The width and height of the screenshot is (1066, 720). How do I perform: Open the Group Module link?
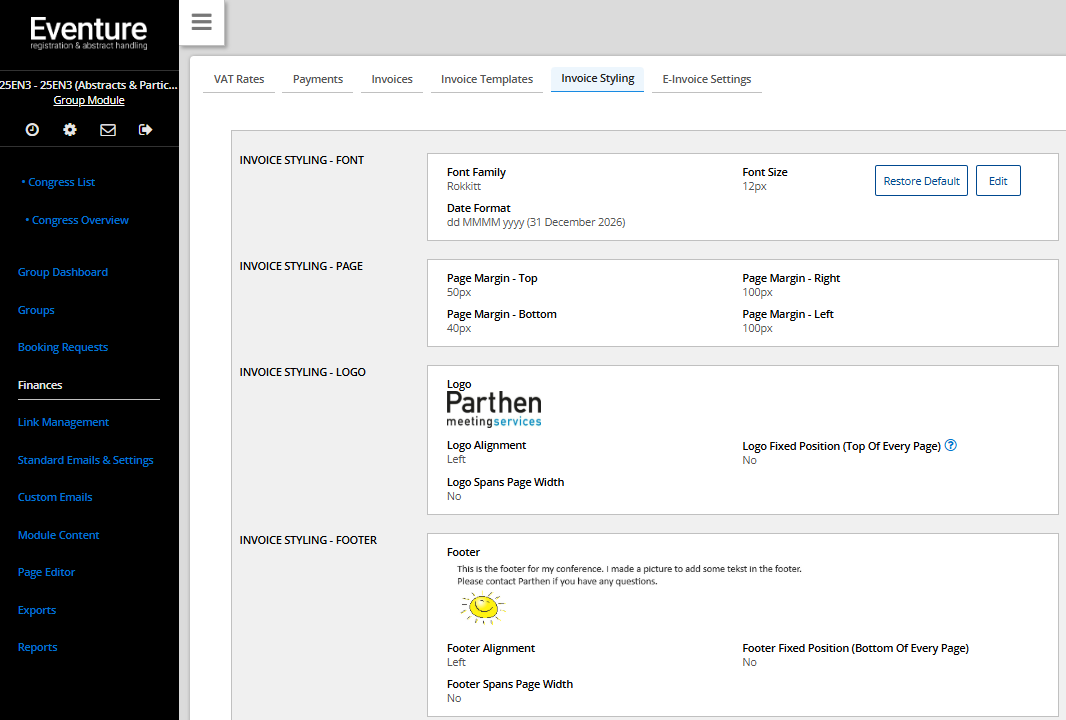pyautogui.click(x=89, y=100)
